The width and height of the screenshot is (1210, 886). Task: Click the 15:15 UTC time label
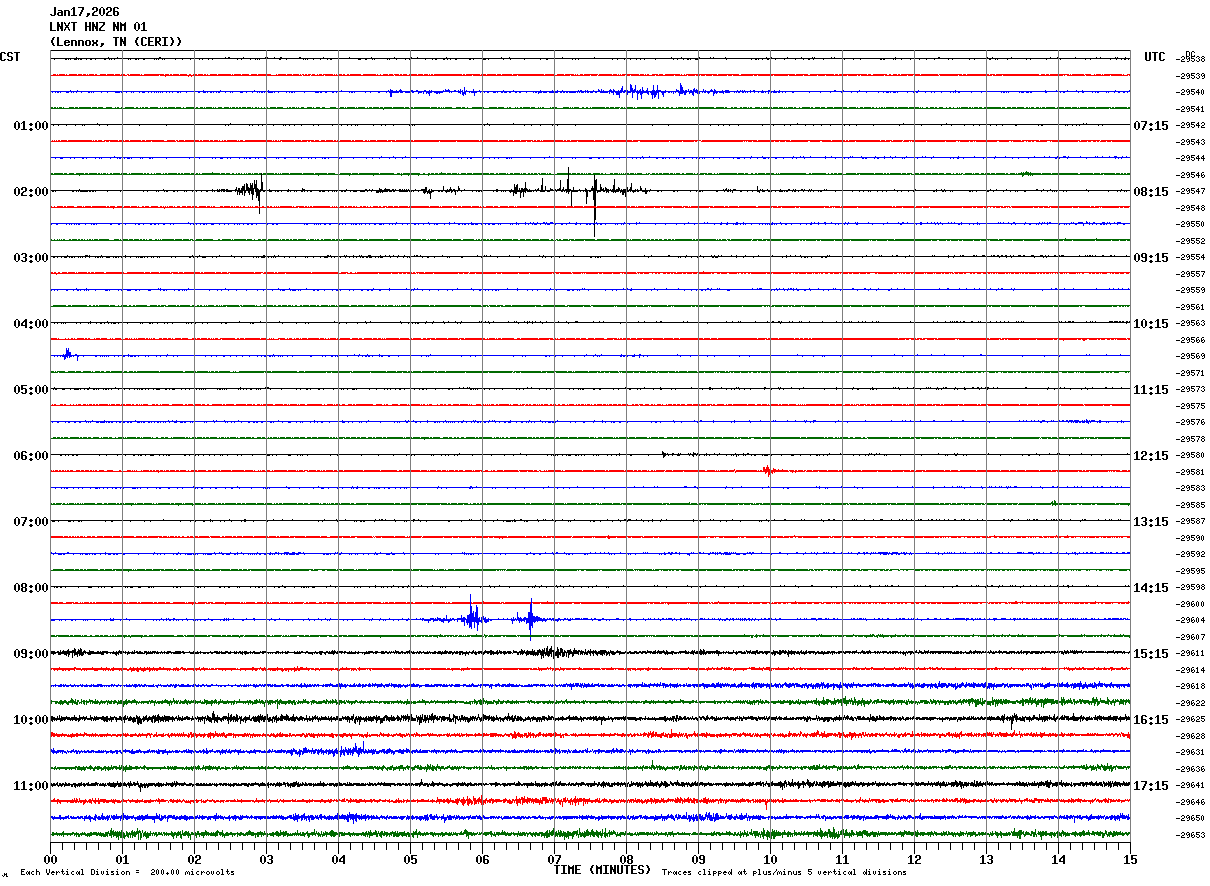coord(1151,654)
